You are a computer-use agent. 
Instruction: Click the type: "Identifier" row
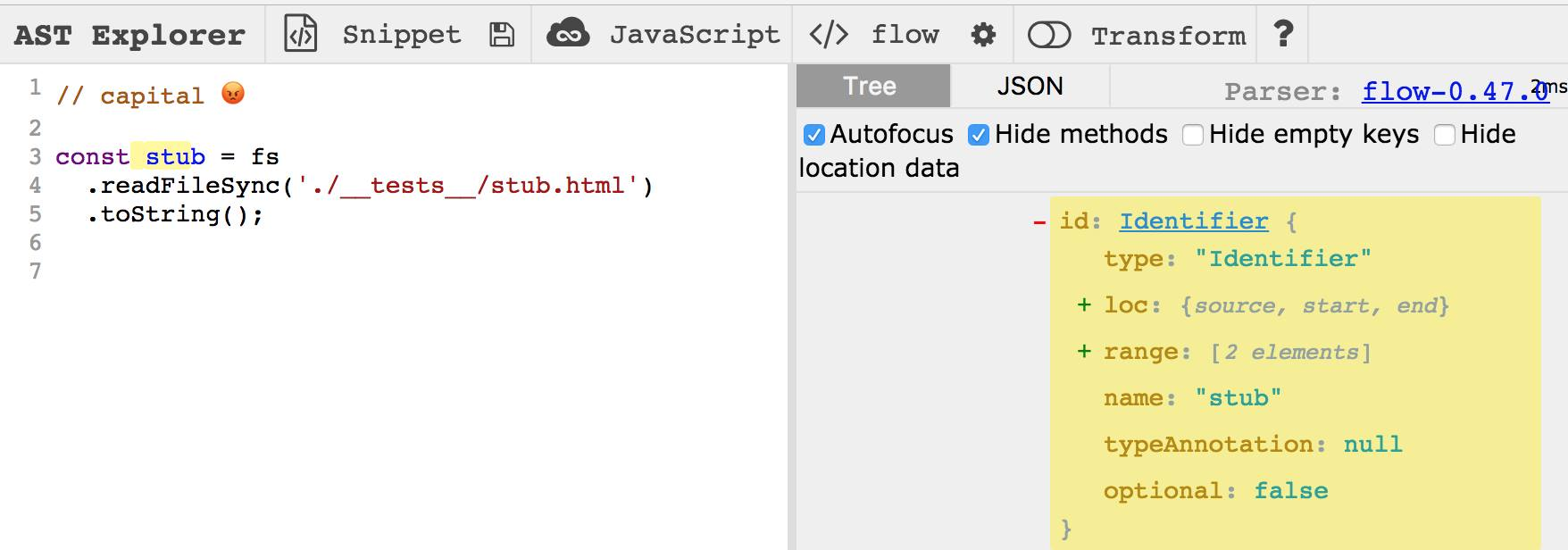(x=1237, y=258)
